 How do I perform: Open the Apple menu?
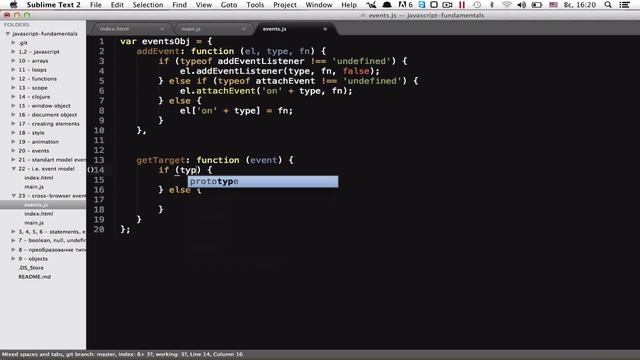click(x=13, y=5)
